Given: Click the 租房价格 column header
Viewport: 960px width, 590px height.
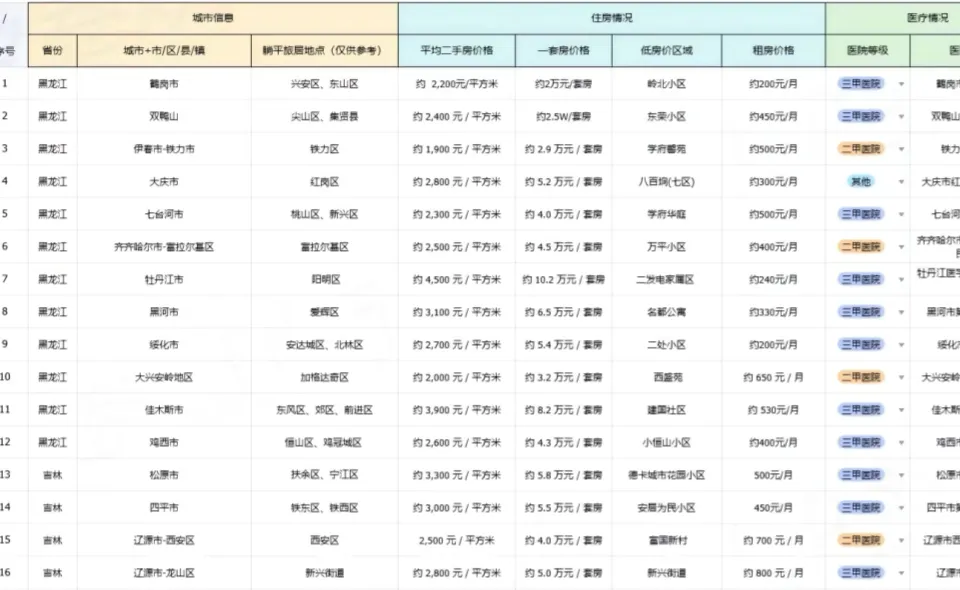Looking at the screenshot, I should point(770,50).
